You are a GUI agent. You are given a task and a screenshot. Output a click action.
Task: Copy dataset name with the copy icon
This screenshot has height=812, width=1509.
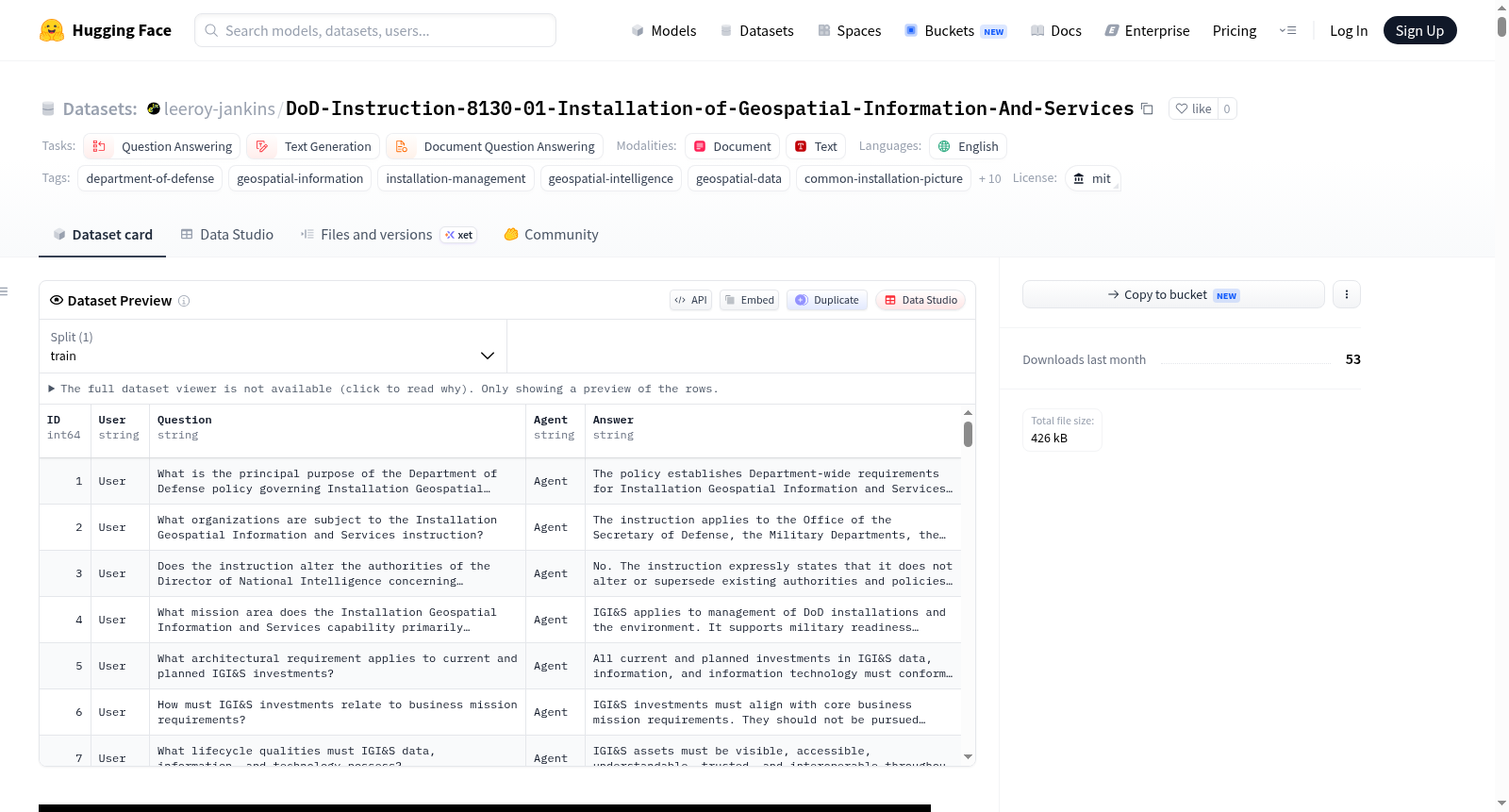coord(1147,108)
